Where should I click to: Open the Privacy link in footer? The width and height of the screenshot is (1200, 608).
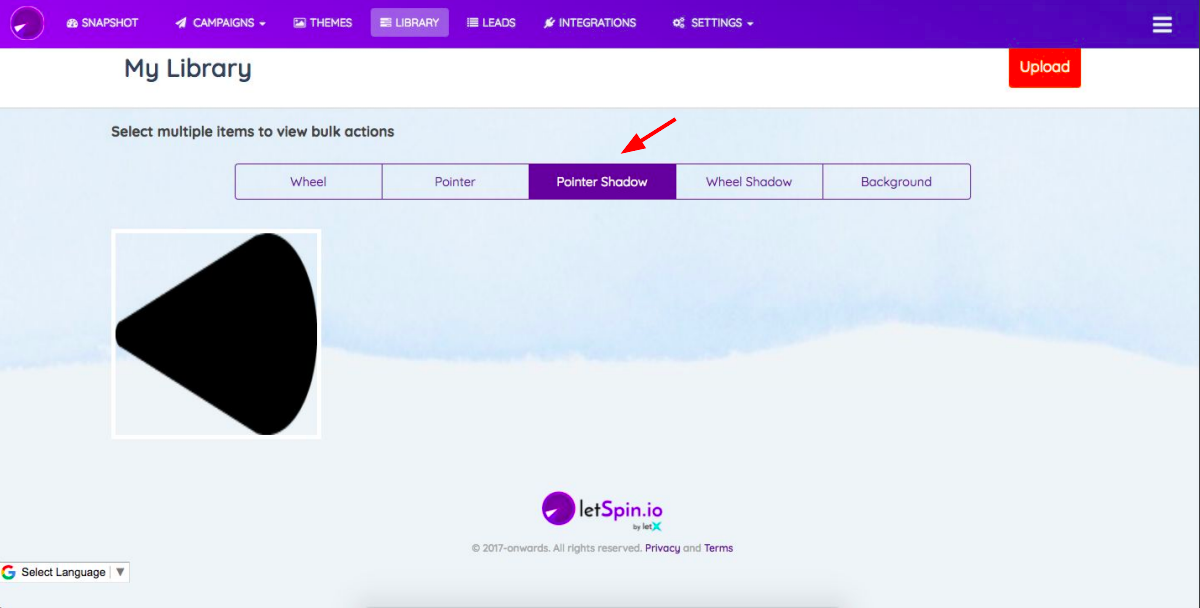tap(662, 548)
